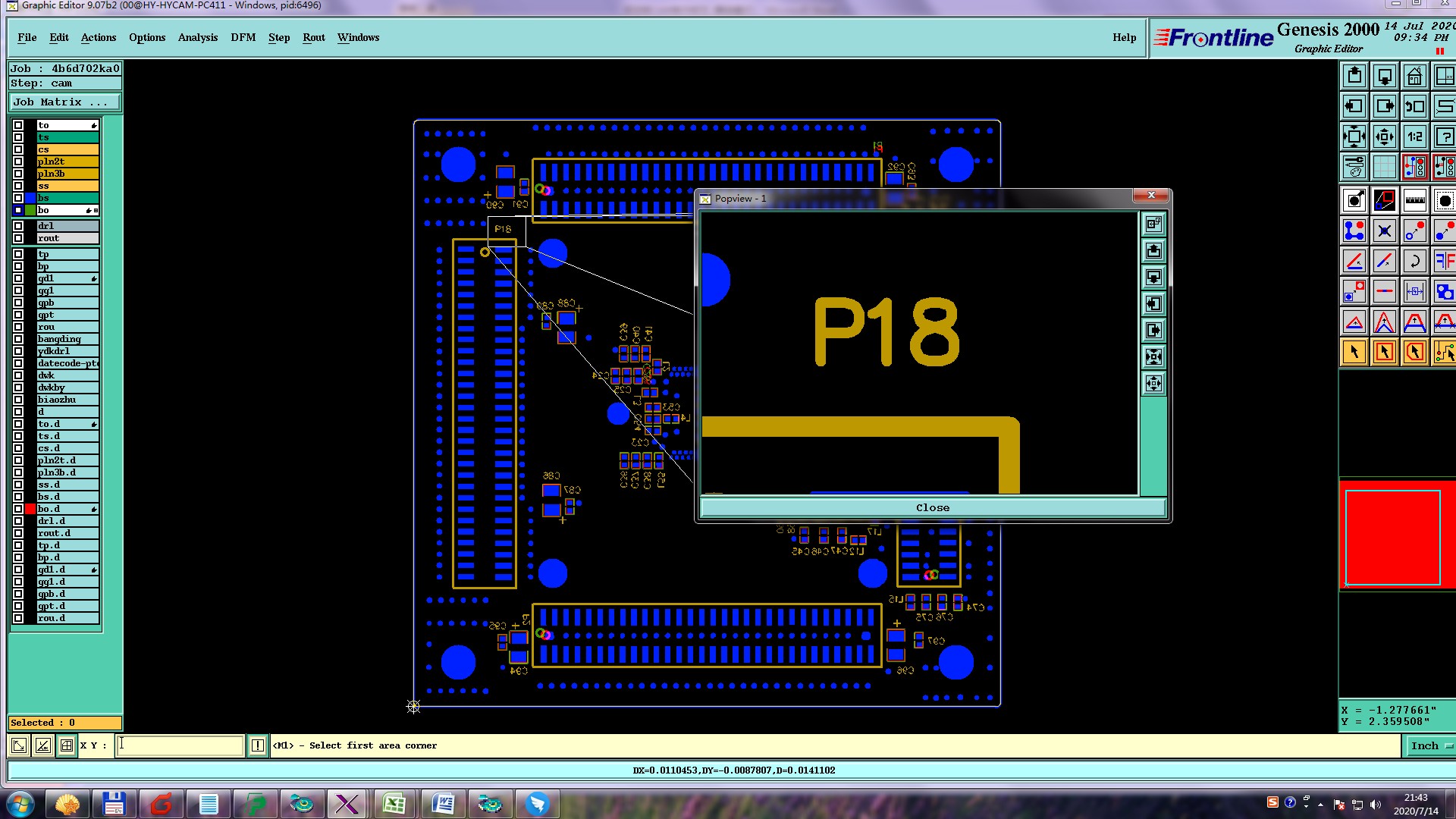Click the Help button
Viewport: 1456px width, 819px height.
tap(1124, 37)
